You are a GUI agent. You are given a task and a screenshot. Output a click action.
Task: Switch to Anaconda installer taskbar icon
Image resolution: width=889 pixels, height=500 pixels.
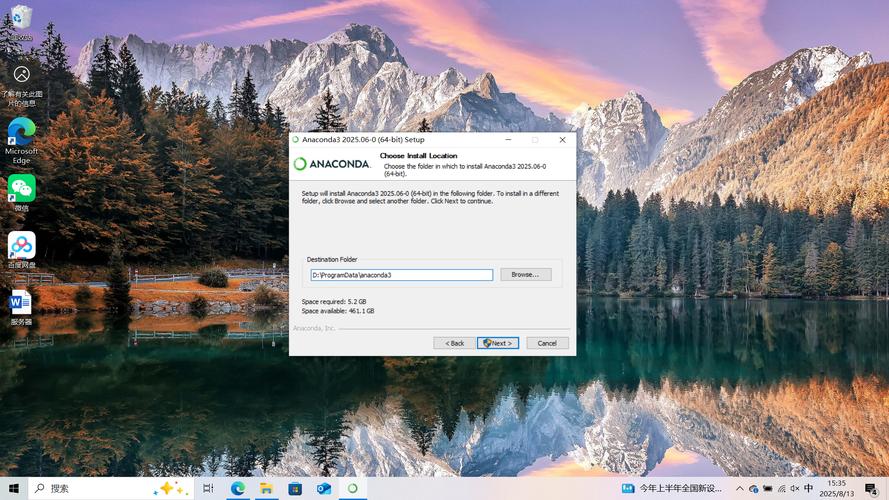click(x=353, y=488)
